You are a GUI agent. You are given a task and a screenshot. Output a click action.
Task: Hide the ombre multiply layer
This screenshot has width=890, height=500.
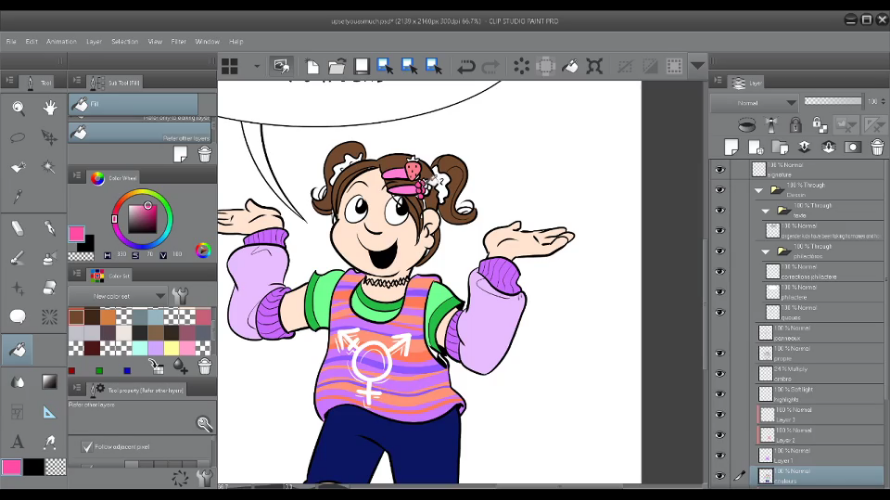(x=720, y=374)
